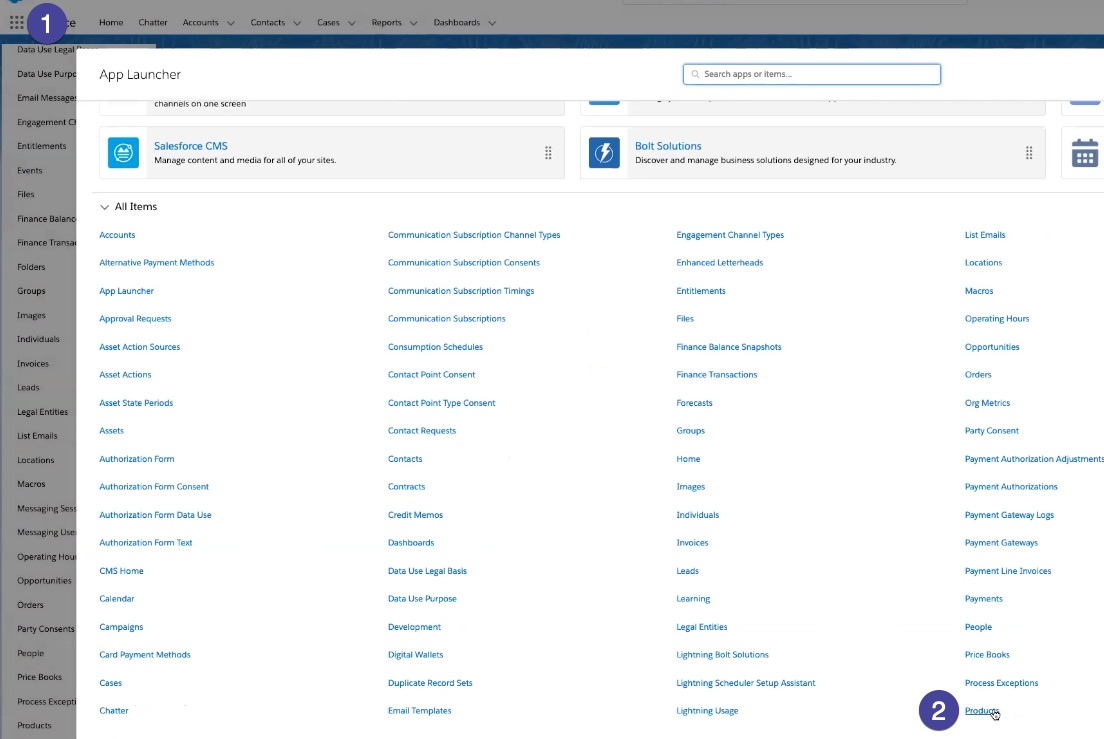This screenshot has width=1104, height=739.
Task: Click the Bolt Solutions drag handle
Action: 1029,153
